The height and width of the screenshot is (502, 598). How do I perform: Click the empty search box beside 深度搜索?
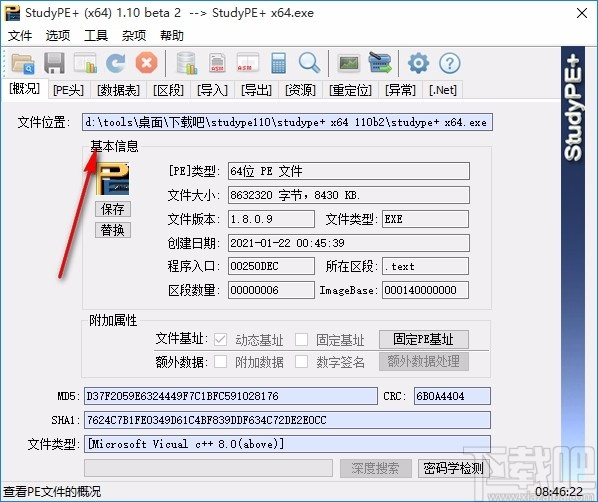pos(208,468)
